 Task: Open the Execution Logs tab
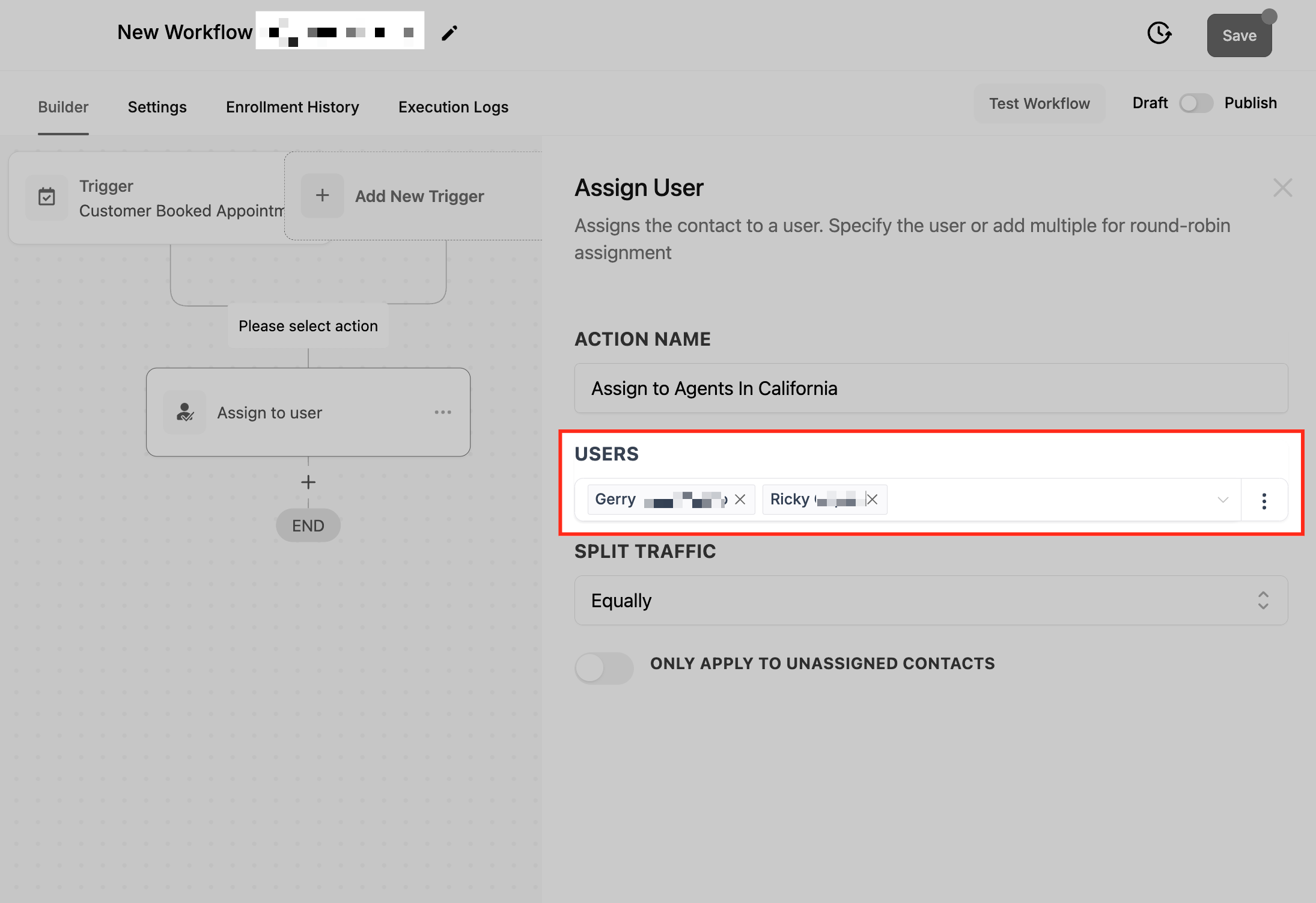453,107
